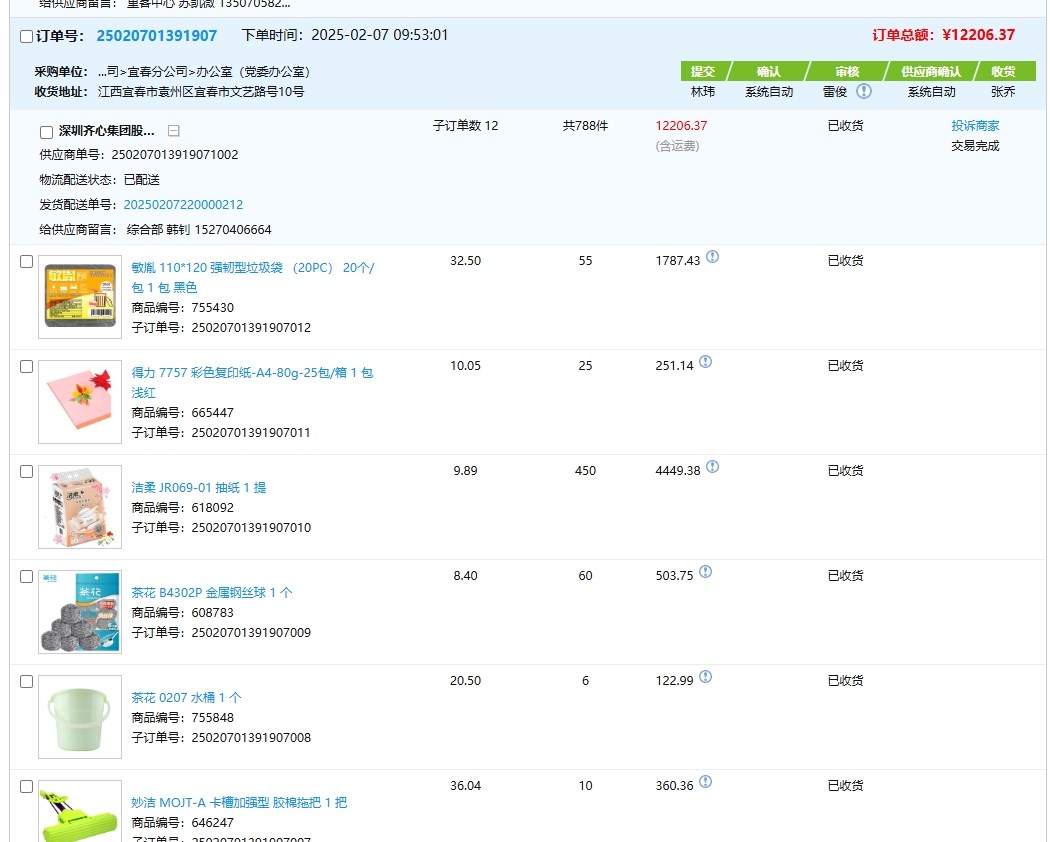The width and height of the screenshot is (1050, 842).
Task: Click the 确认 workflow step
Action: 769,71
